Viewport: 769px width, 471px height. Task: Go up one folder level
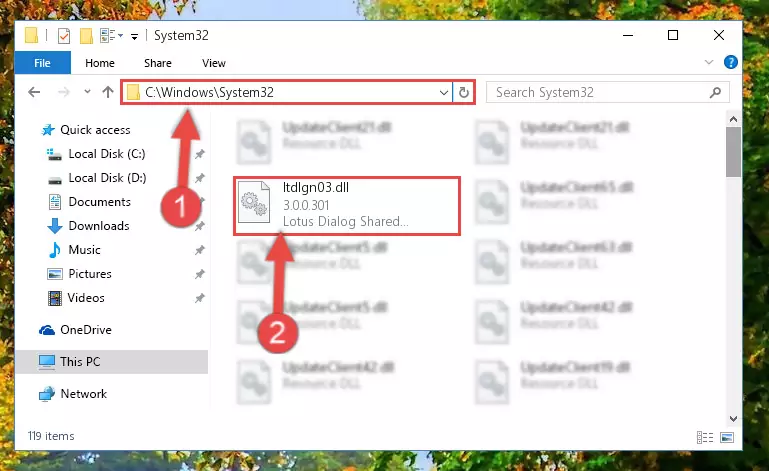108,92
